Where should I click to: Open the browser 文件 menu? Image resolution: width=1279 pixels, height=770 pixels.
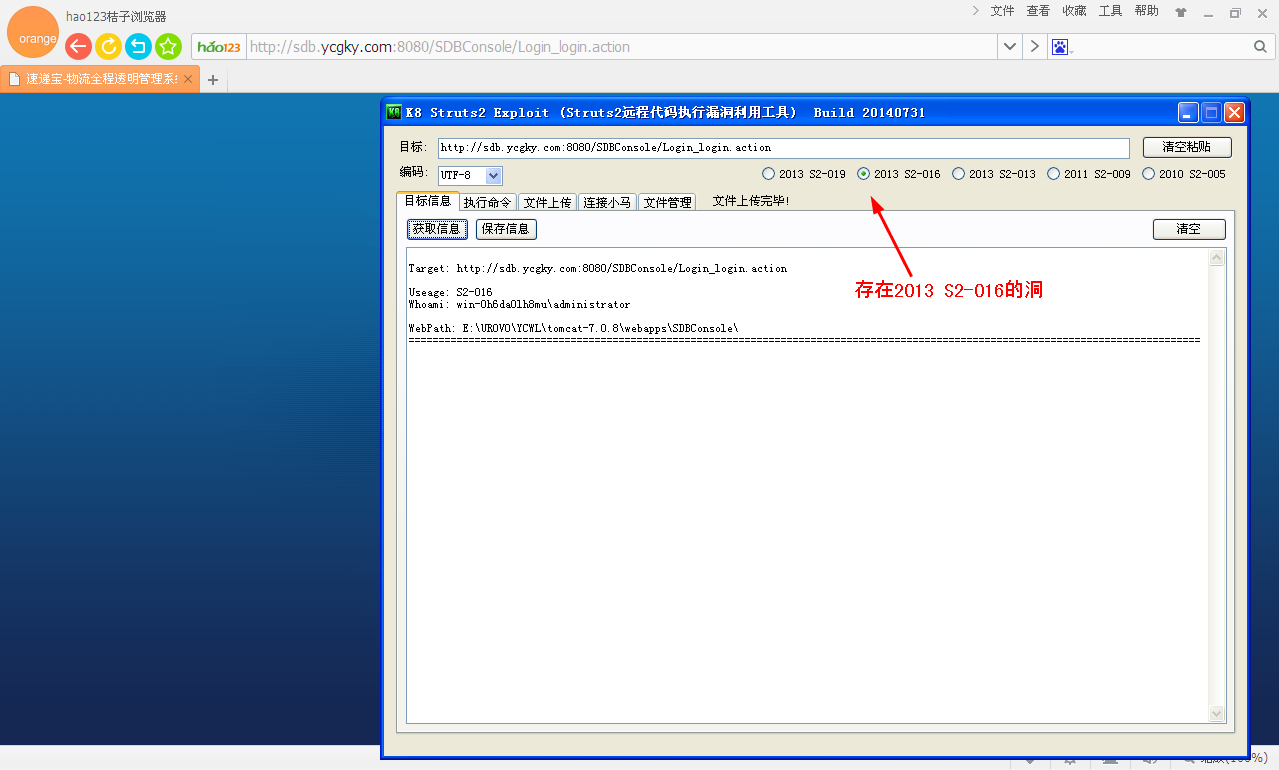click(1002, 11)
